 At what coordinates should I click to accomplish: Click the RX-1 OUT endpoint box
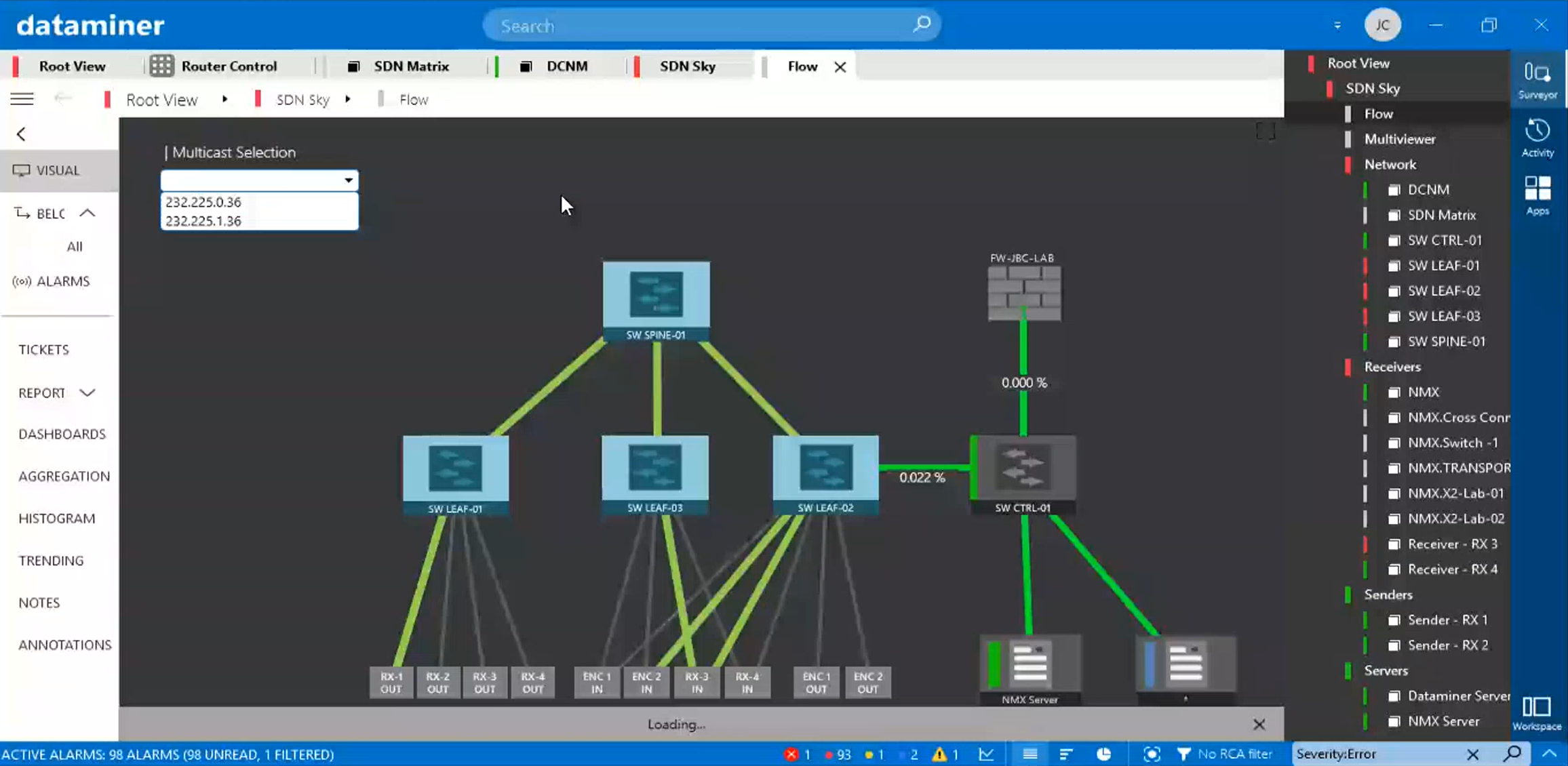(x=391, y=682)
